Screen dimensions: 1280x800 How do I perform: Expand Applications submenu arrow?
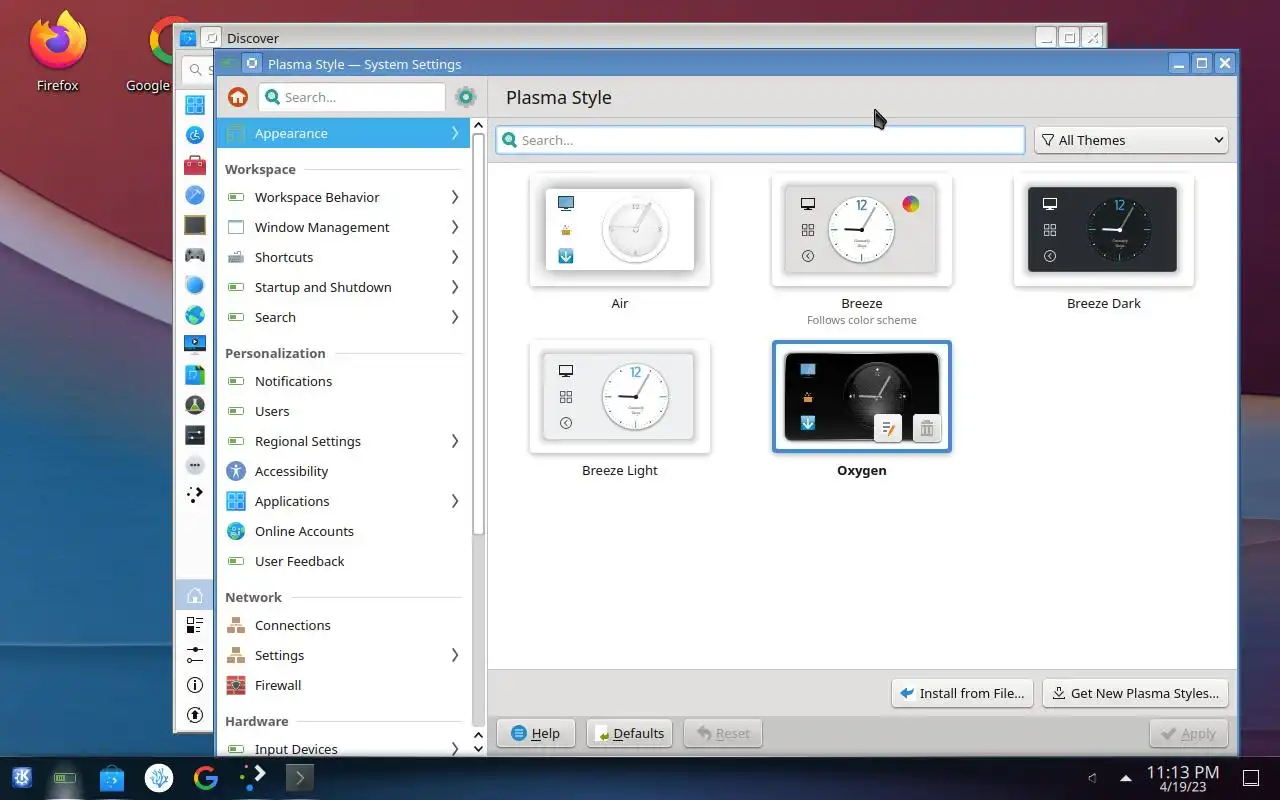point(455,501)
